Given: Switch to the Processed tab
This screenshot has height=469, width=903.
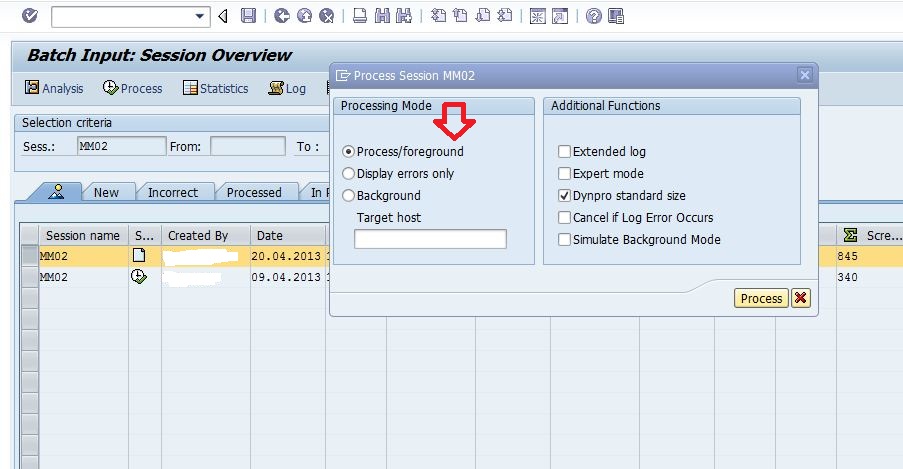Looking at the screenshot, I should pyautogui.click(x=254, y=192).
